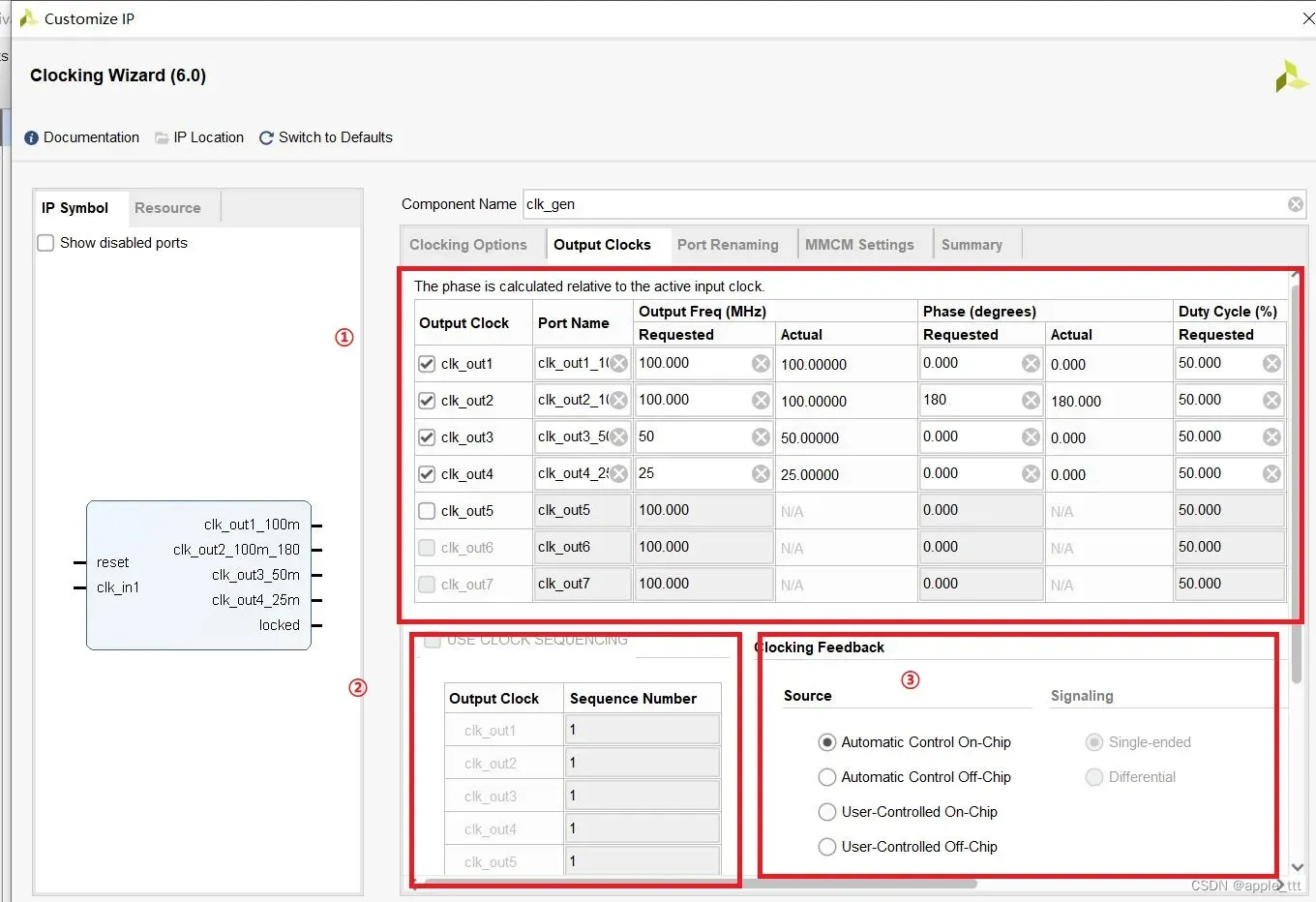Click clk_out2_100m_180 port label on symbol
The height and width of the screenshot is (902, 1316).
(x=237, y=550)
